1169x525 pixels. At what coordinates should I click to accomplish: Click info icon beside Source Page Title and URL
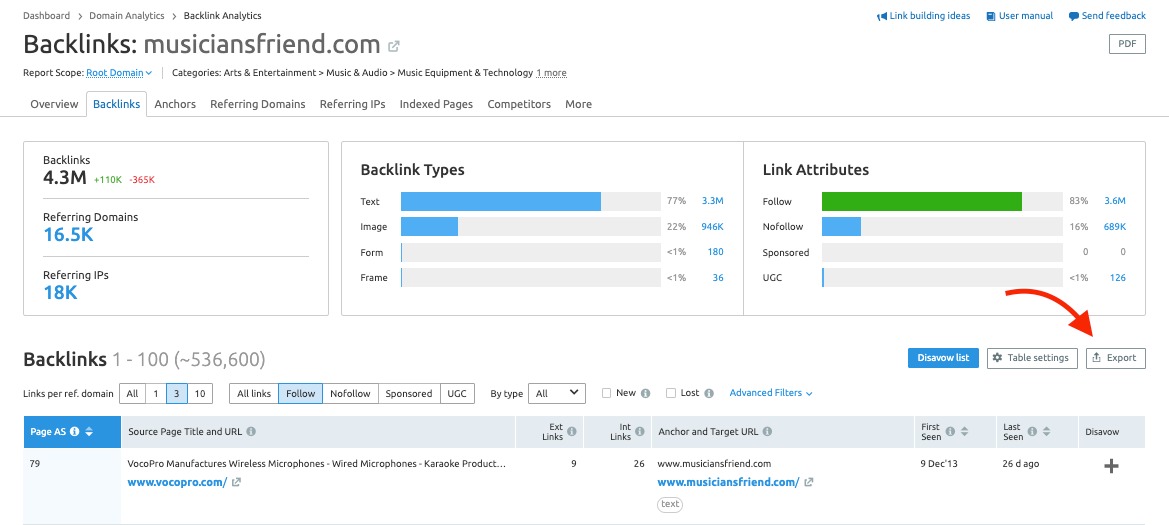click(x=251, y=432)
